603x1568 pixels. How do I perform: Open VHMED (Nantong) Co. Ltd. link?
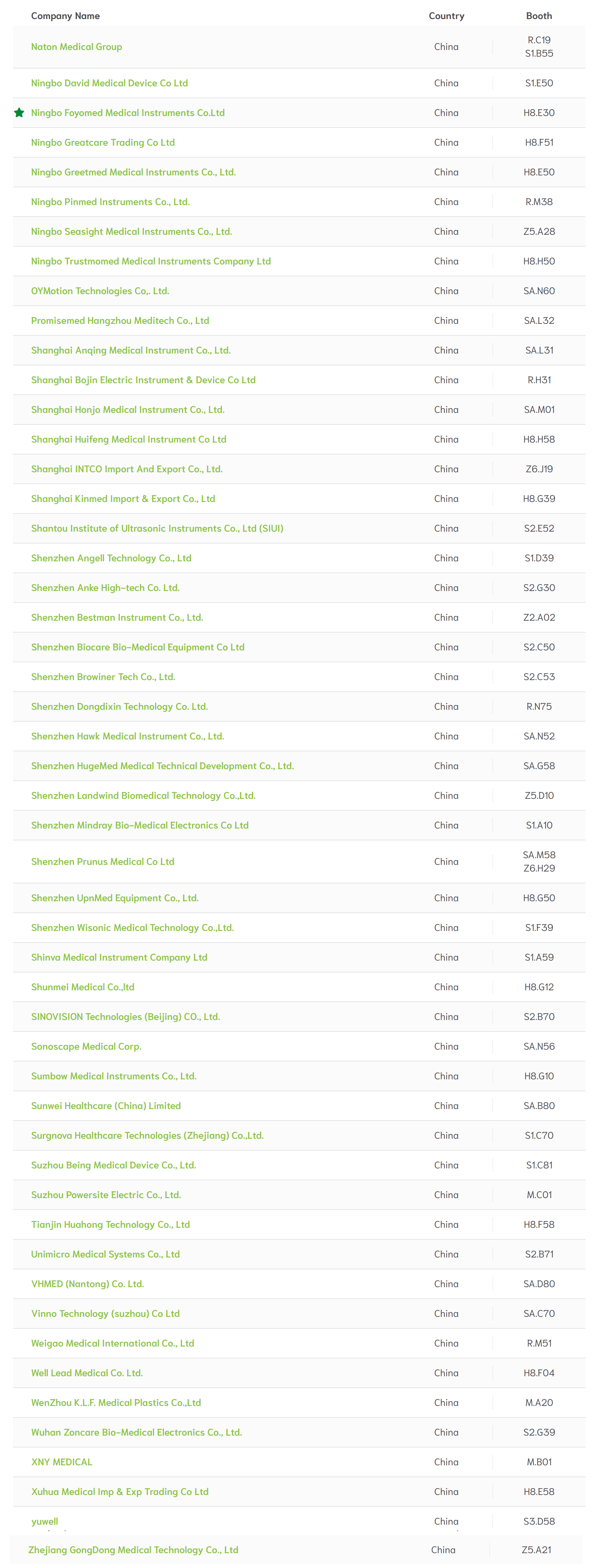pyautogui.click(x=88, y=1284)
